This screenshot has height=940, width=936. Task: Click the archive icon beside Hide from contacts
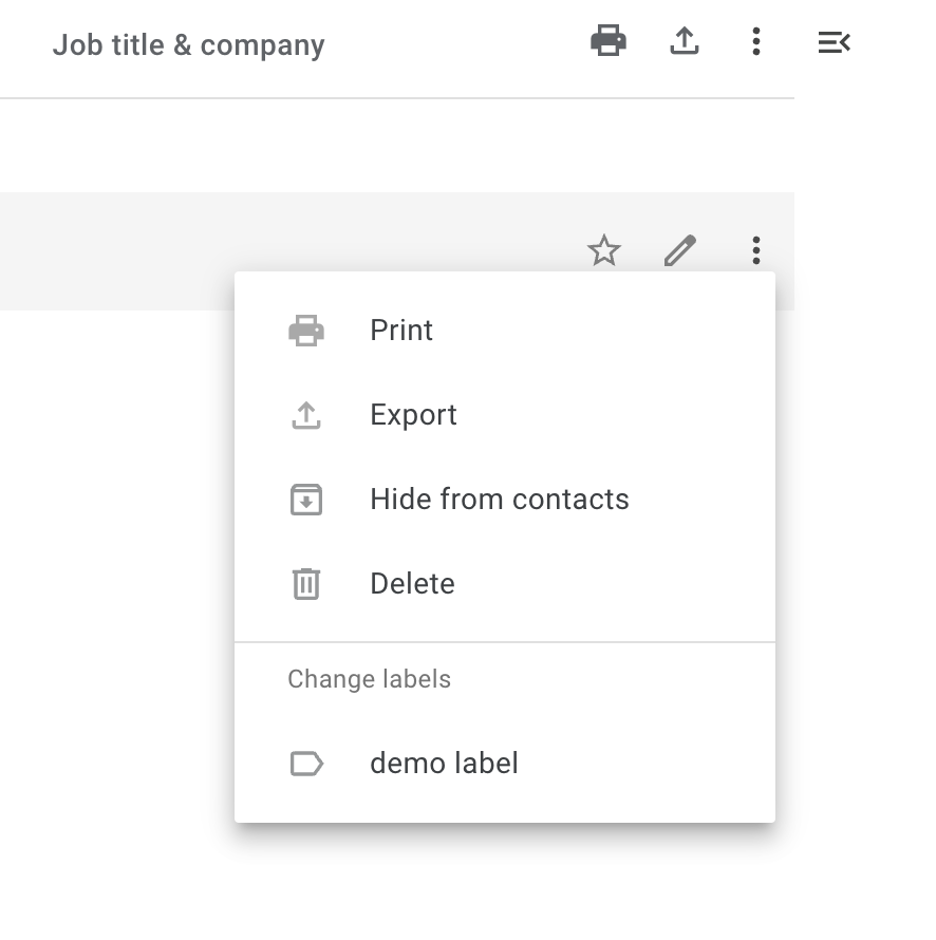[x=305, y=499]
